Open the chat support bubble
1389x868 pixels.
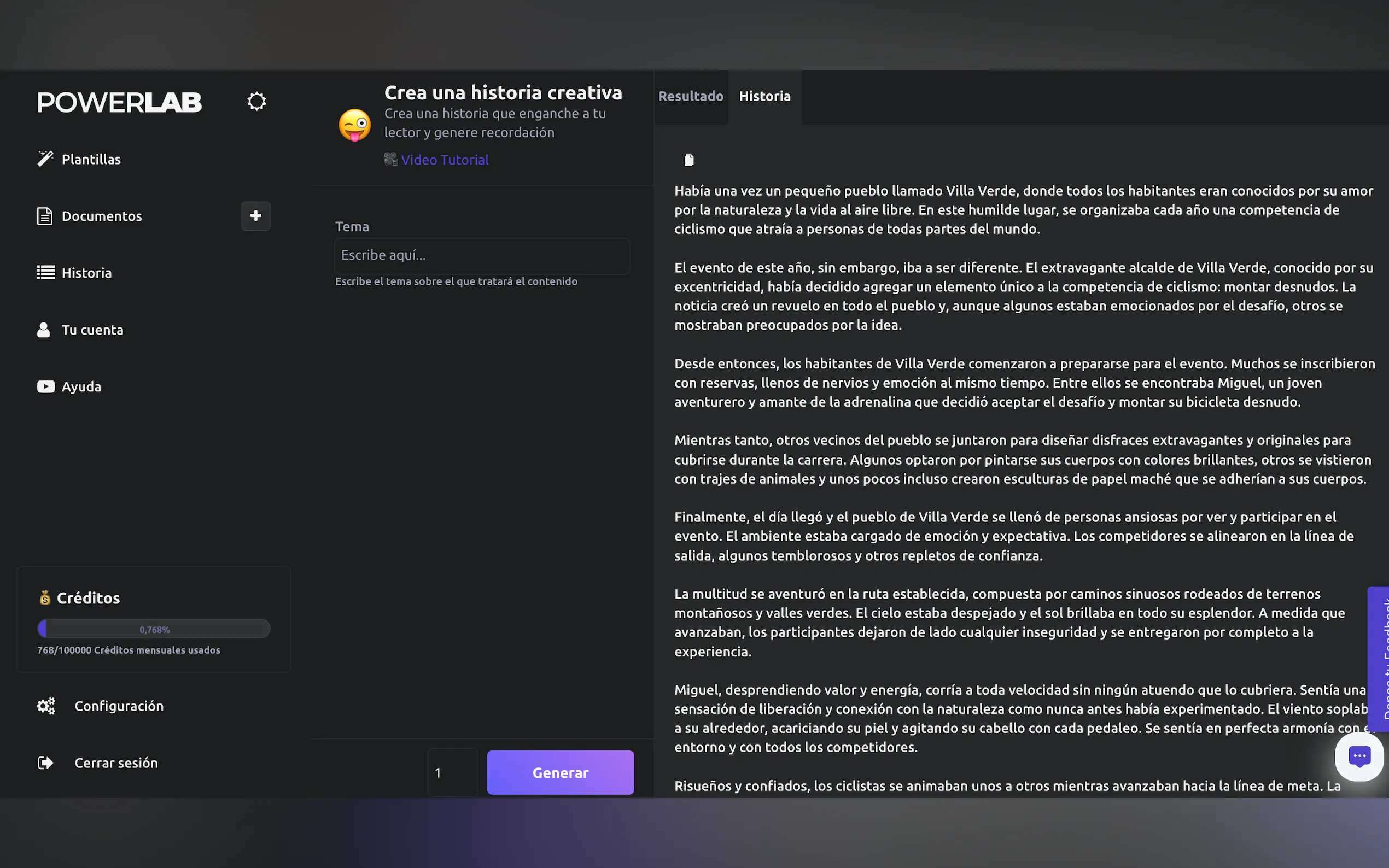click(1358, 756)
